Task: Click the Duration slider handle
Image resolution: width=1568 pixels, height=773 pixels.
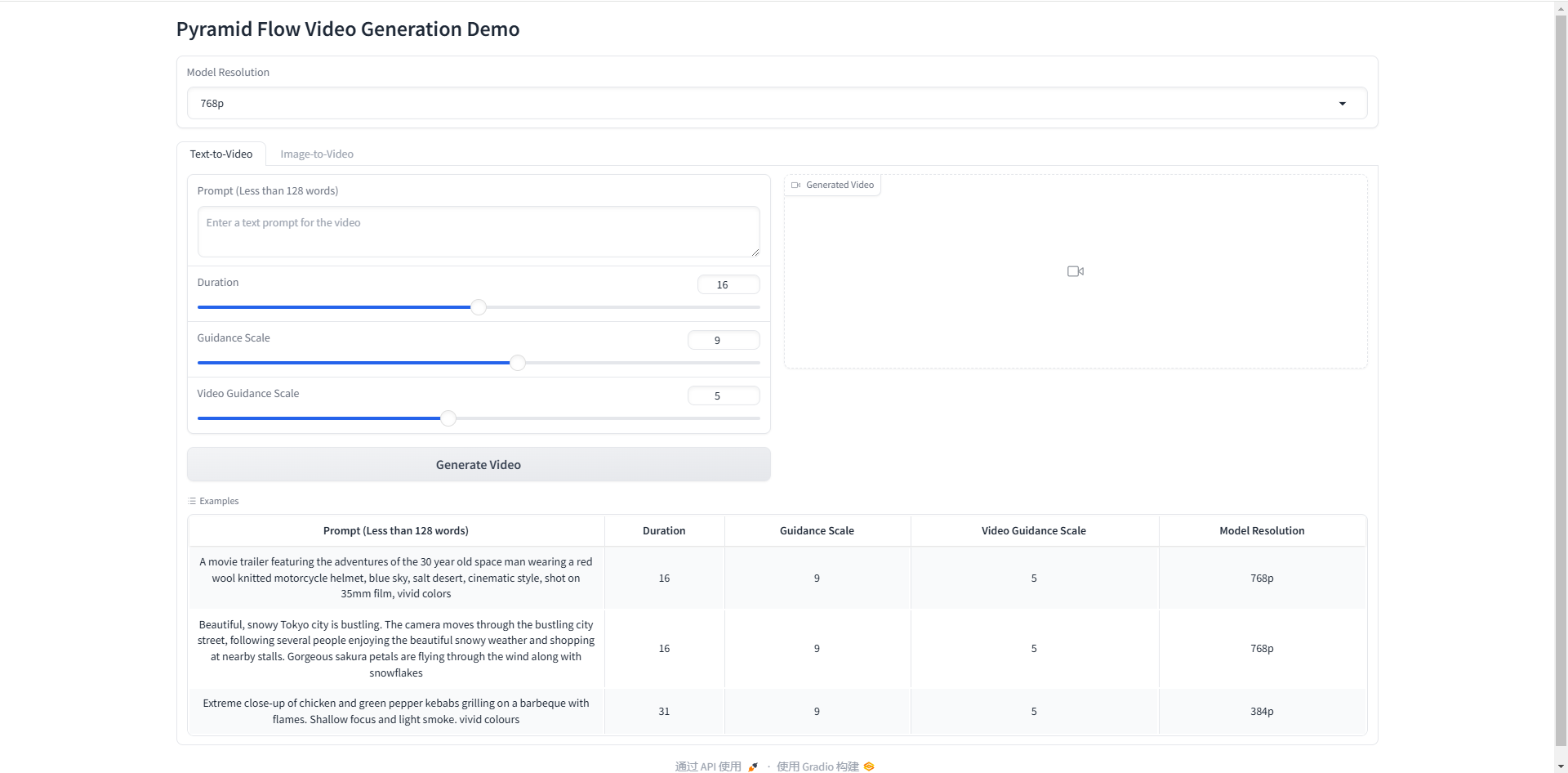Action: tap(479, 307)
